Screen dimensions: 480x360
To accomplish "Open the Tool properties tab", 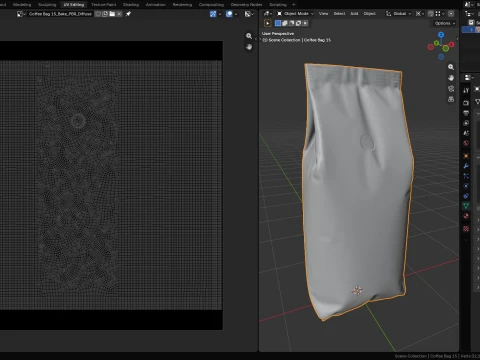I will click(x=466, y=90).
